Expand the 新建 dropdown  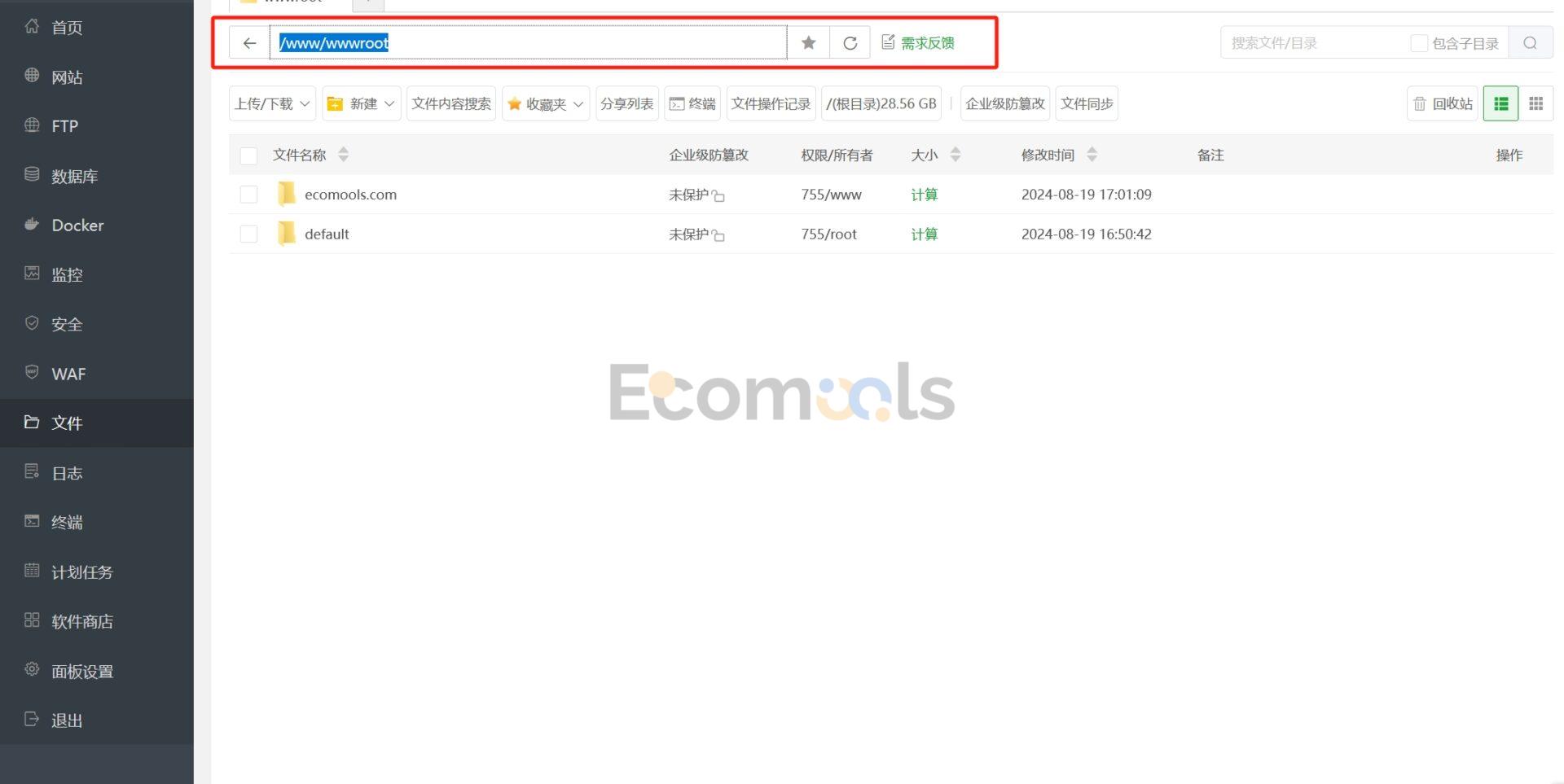click(361, 103)
